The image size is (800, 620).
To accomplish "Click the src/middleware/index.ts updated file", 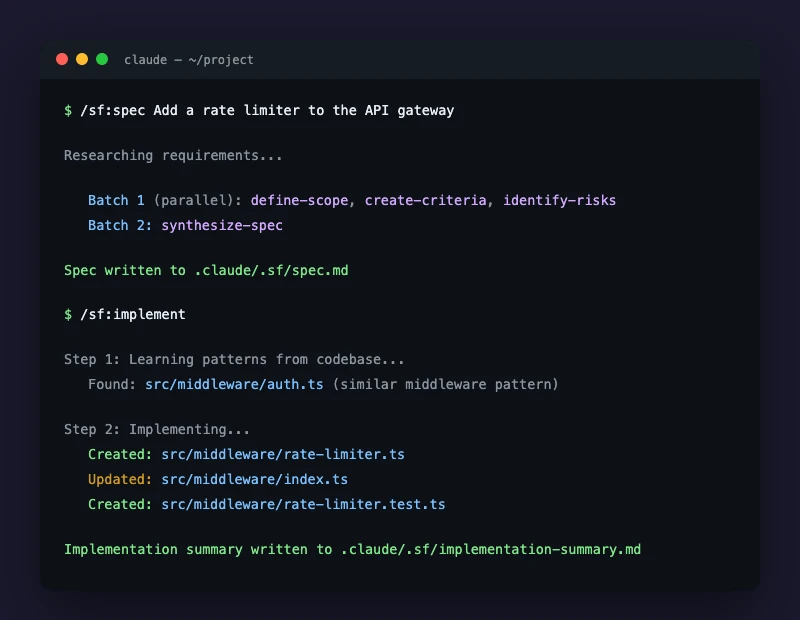I will click(x=253, y=479).
